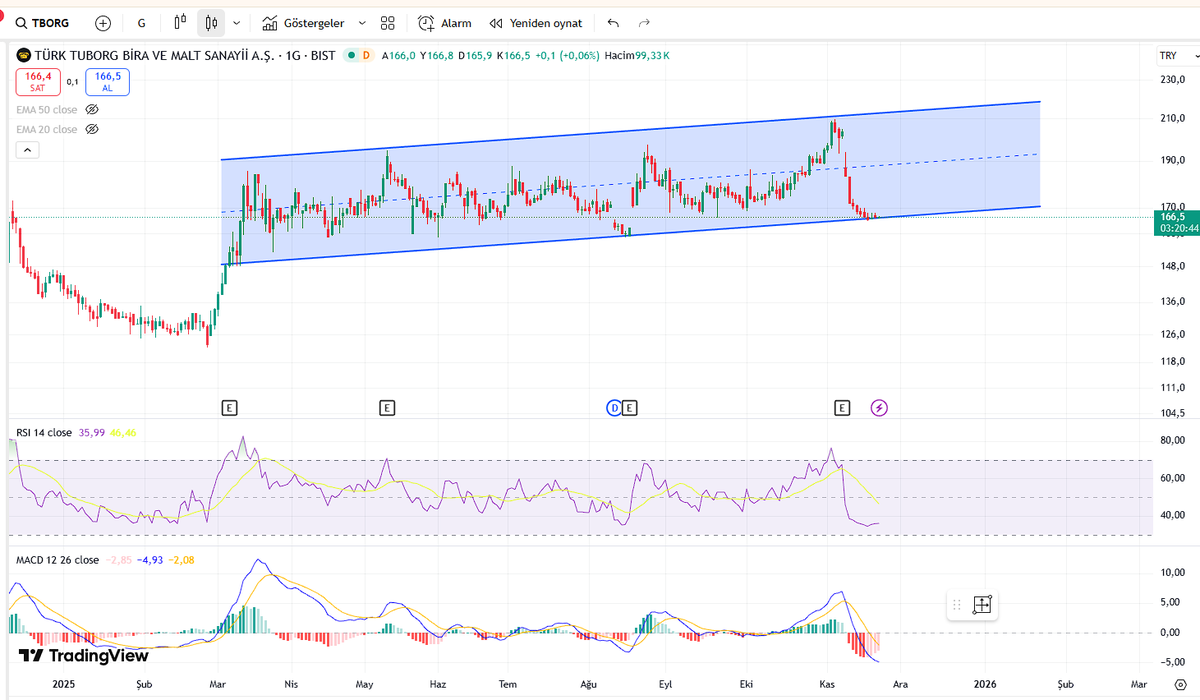
Task: Select the candlestick chart style icon
Action: click(x=210, y=22)
